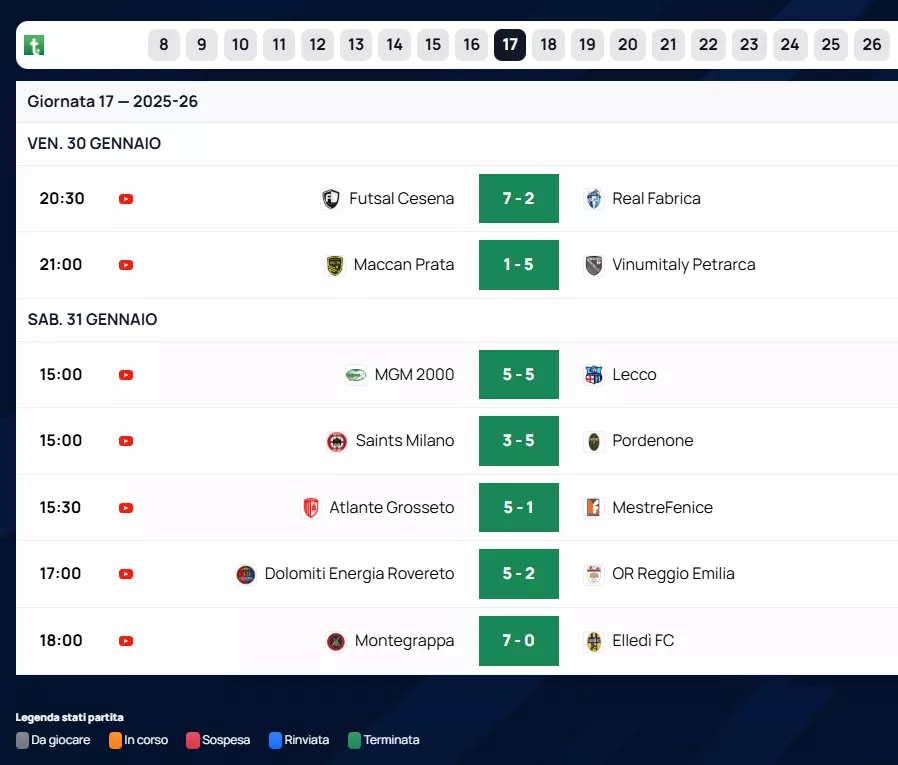Switch to matchday 16 tab
Viewport: 898px width, 765px height.
(471, 45)
